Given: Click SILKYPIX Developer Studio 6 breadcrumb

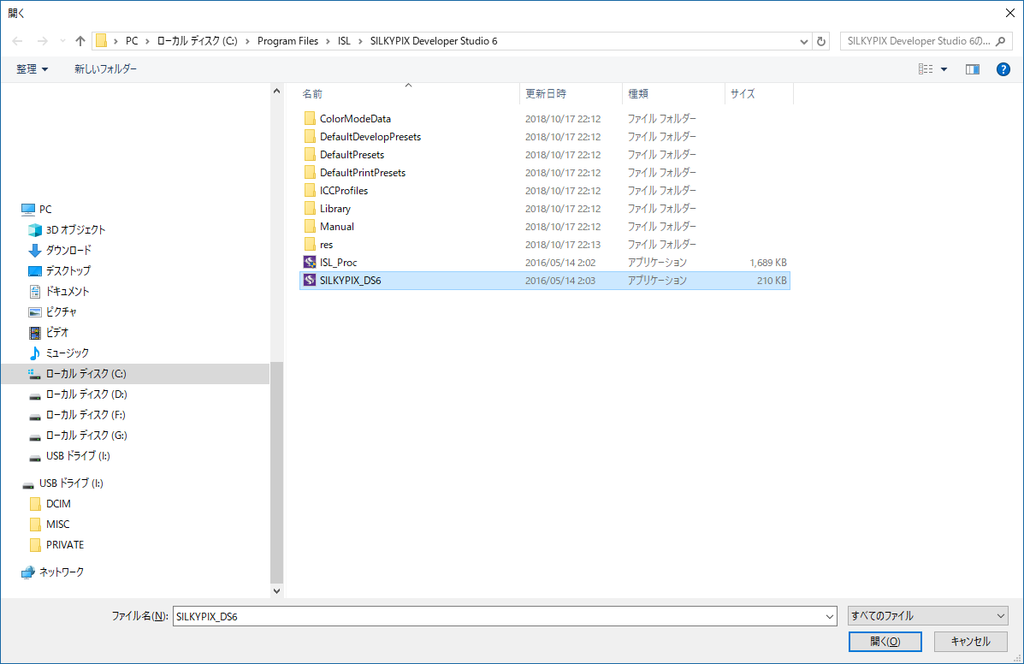Looking at the screenshot, I should (x=434, y=41).
